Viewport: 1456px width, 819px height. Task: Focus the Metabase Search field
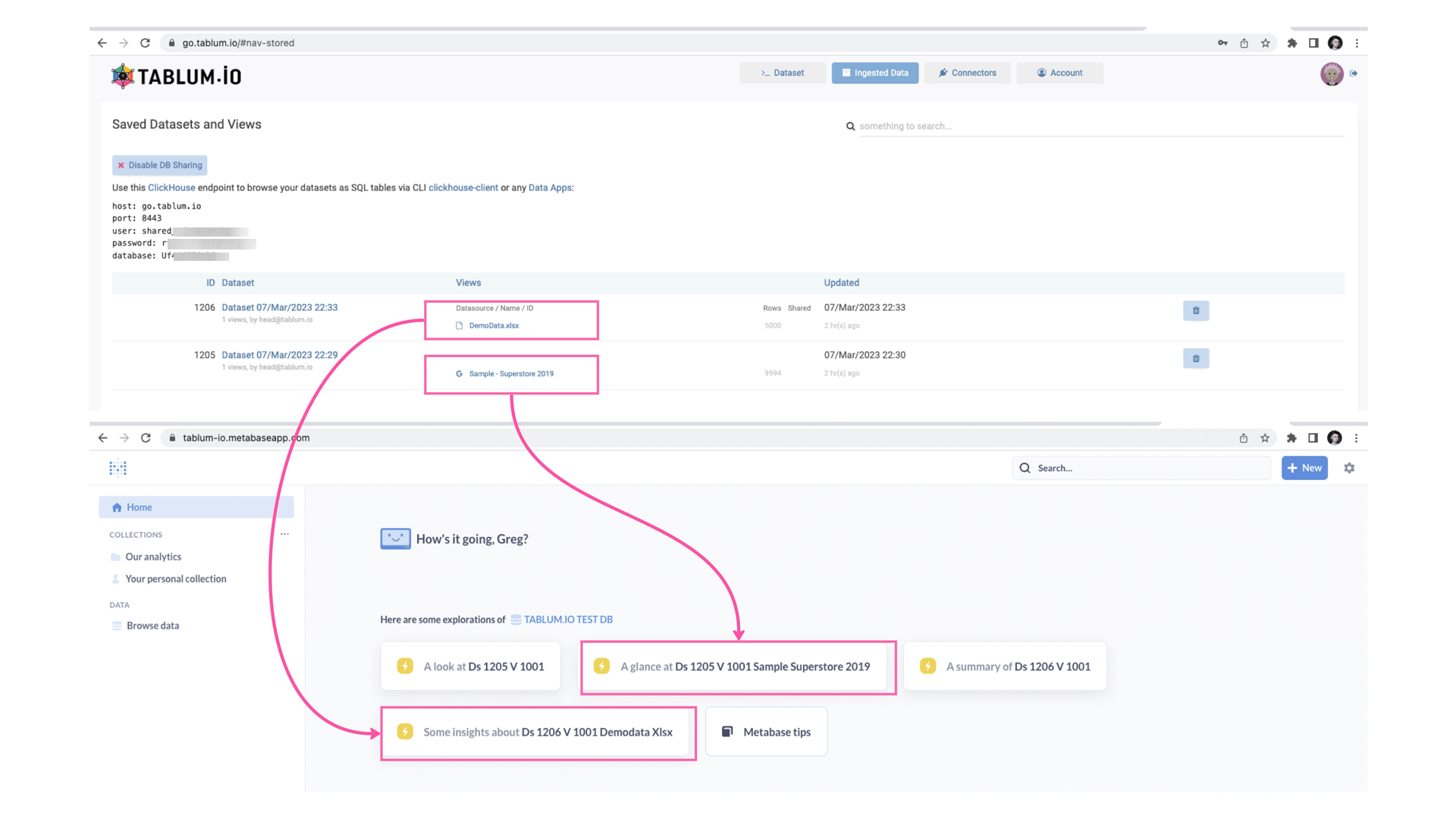[x=1141, y=468]
